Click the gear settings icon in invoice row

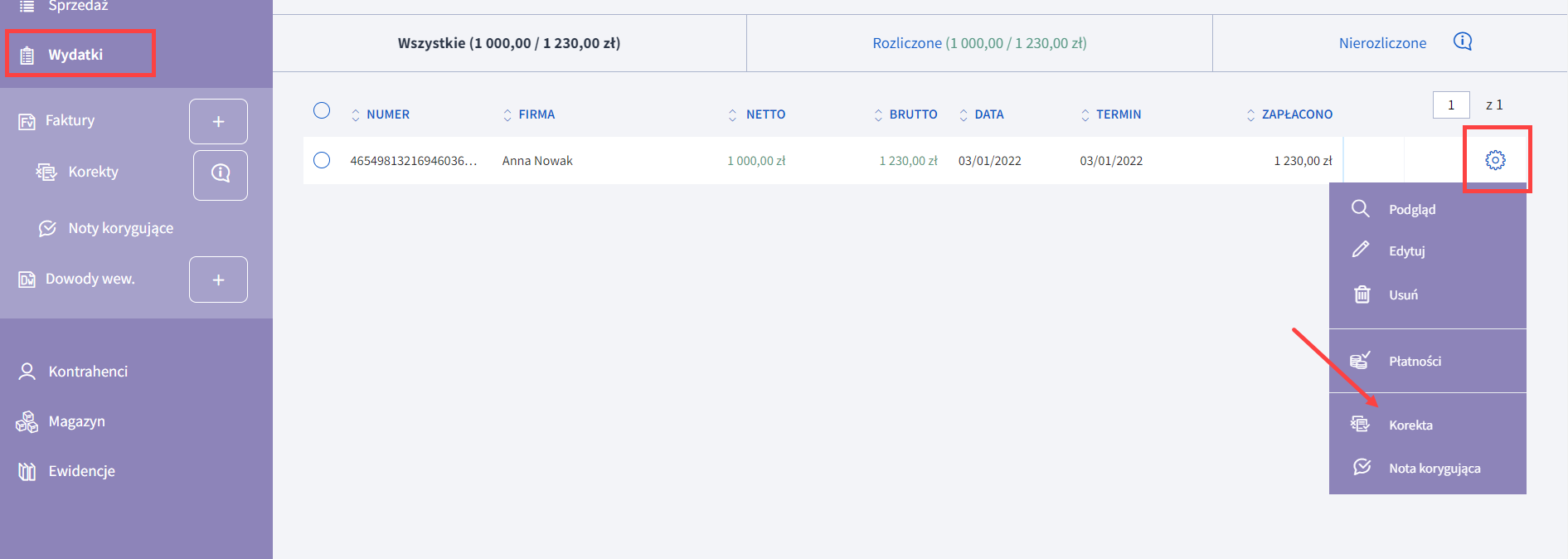(x=1495, y=160)
